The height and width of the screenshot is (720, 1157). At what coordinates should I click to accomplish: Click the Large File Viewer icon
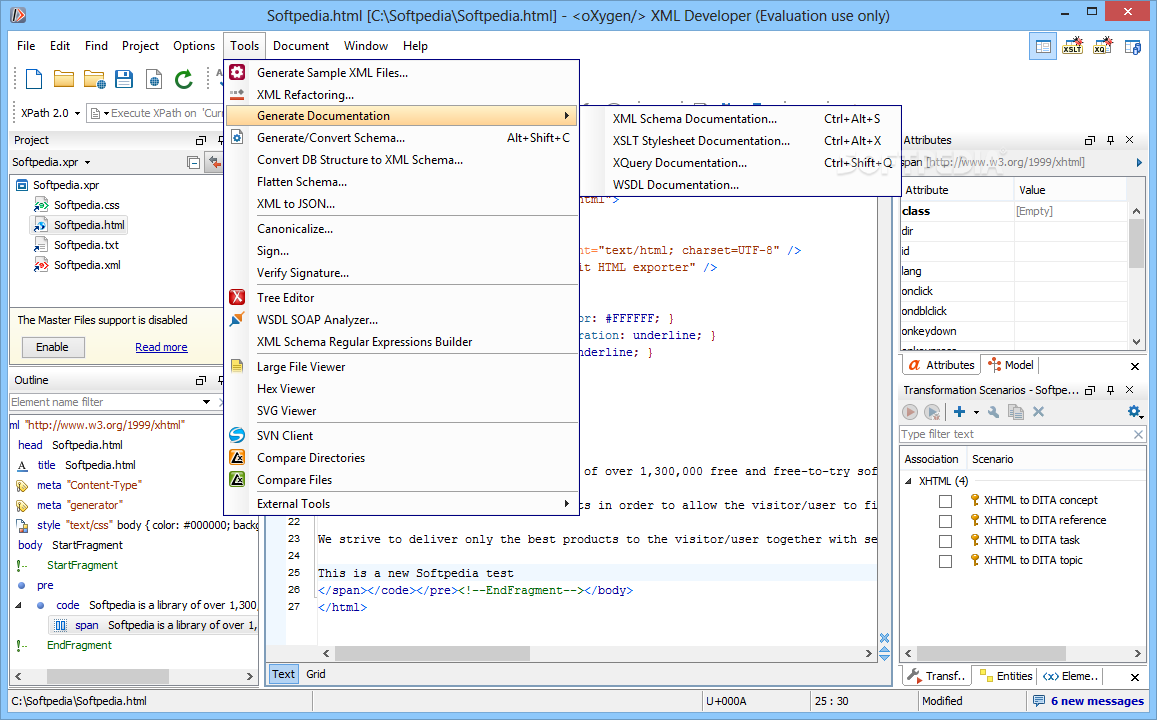[237, 366]
